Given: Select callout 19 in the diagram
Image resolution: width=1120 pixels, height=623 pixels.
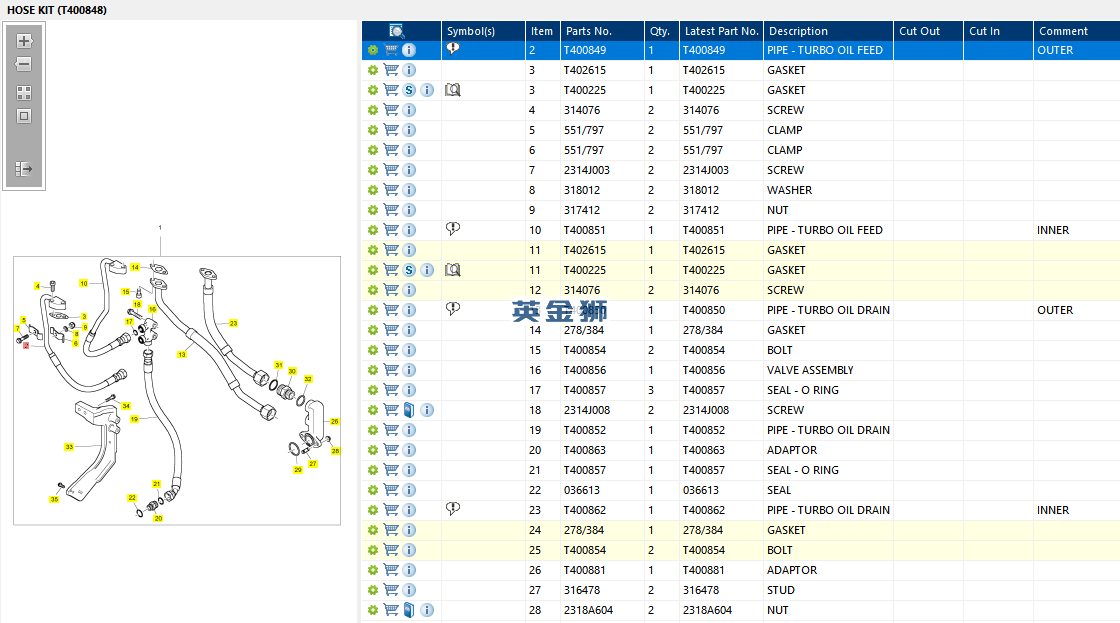Looking at the screenshot, I should pos(134,419).
